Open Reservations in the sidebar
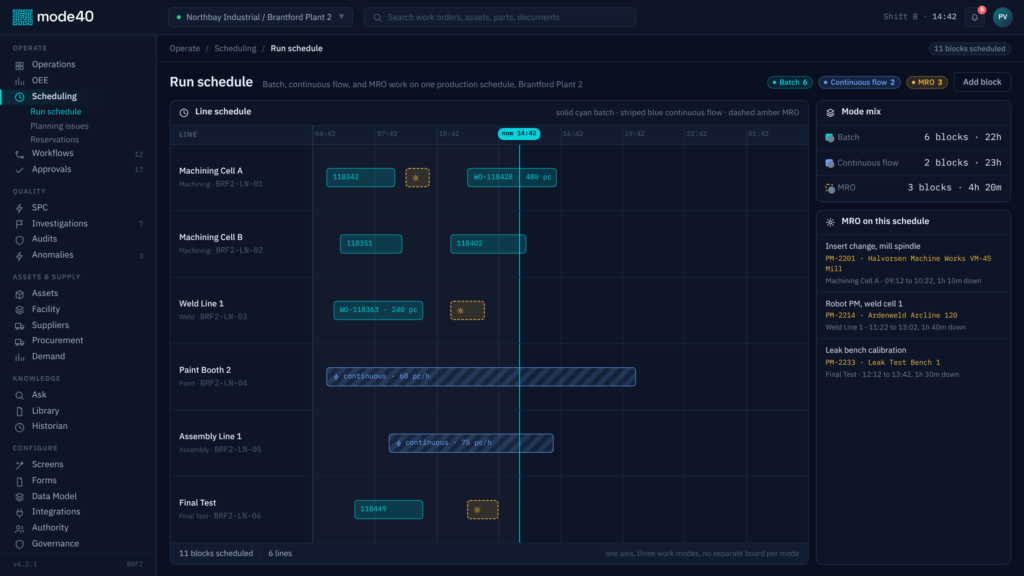 tap(55, 140)
